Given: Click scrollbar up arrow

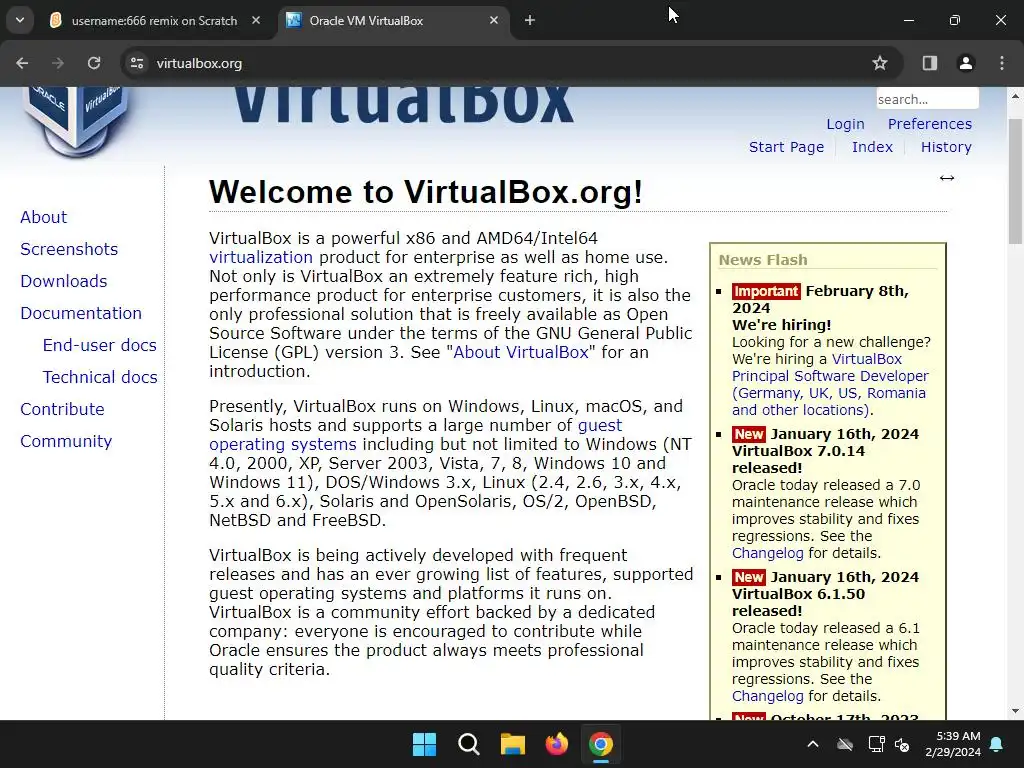Looking at the screenshot, I should tap(1016, 96).
